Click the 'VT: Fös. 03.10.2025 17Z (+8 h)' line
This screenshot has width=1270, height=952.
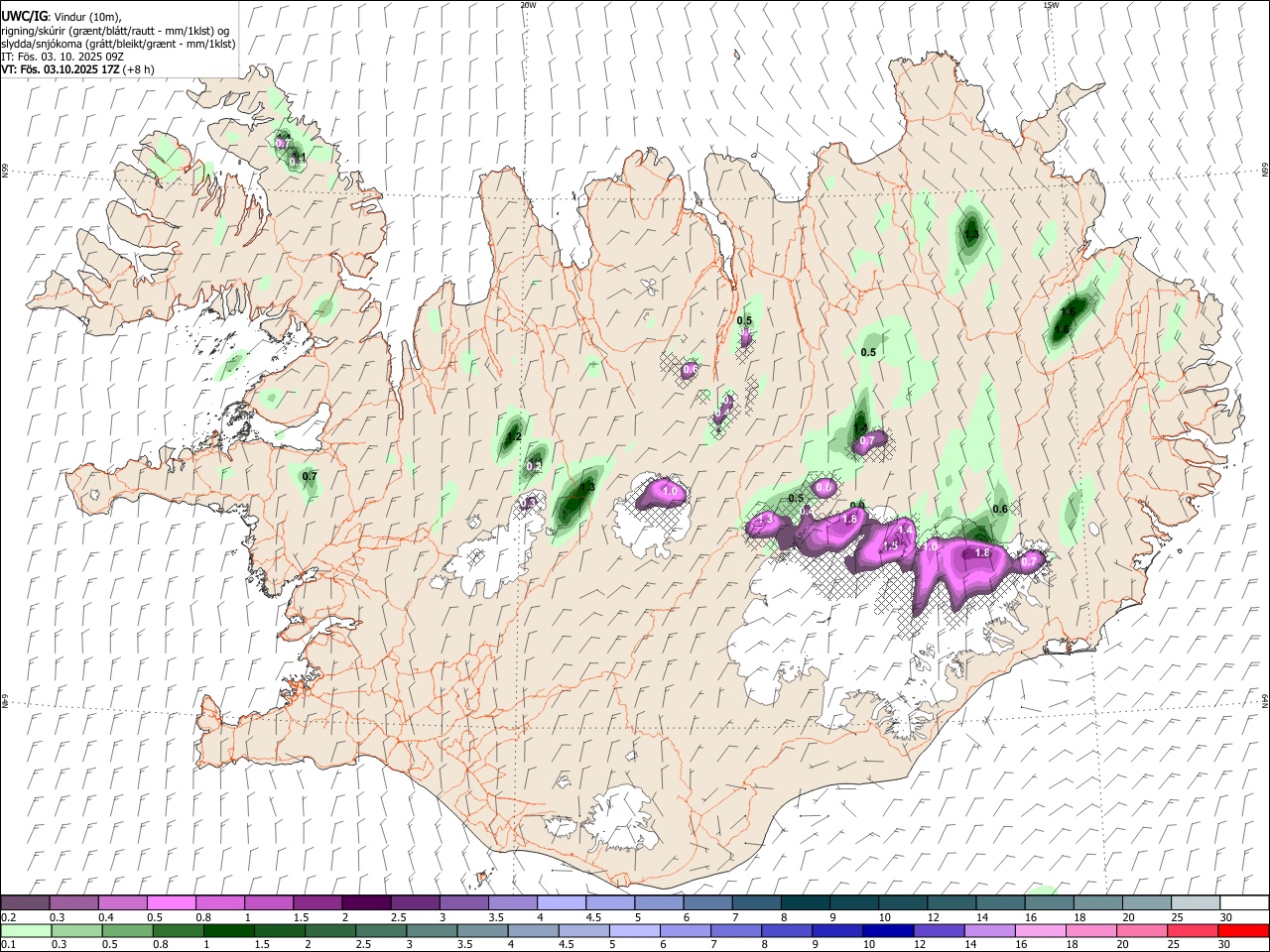[77, 69]
